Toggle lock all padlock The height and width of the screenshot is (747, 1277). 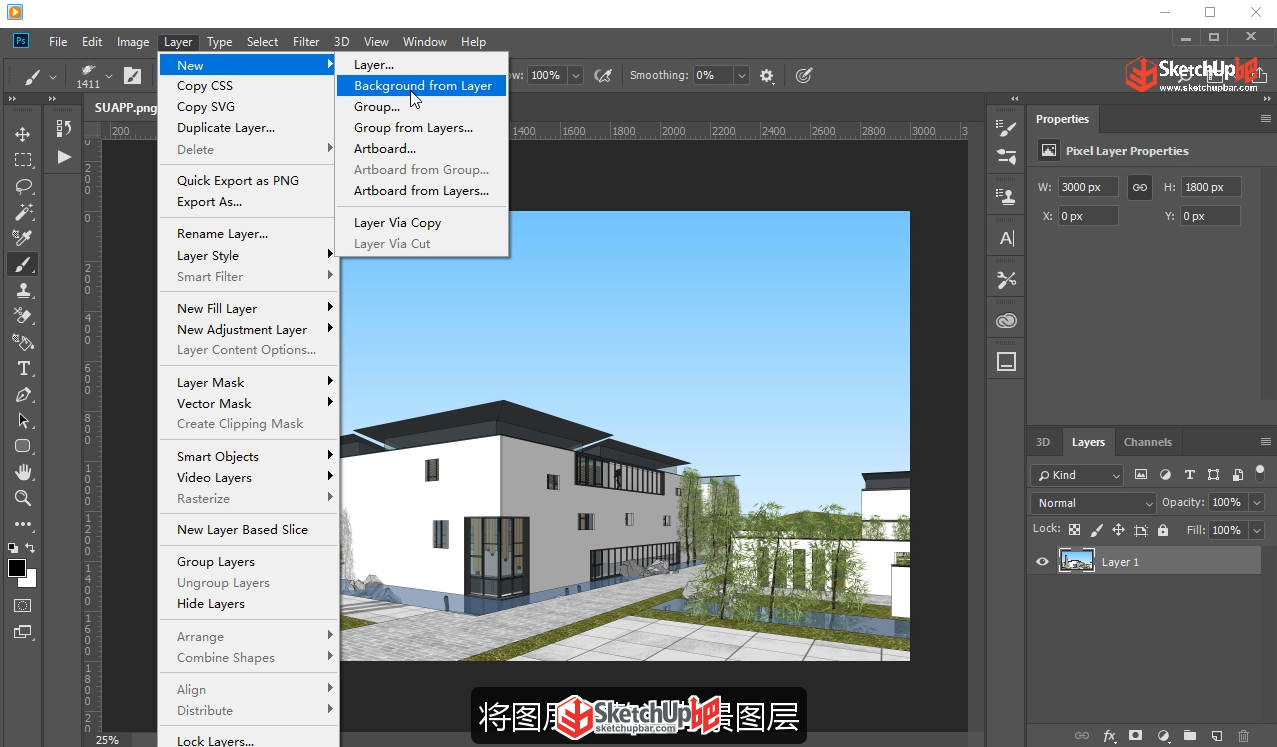point(1163,530)
